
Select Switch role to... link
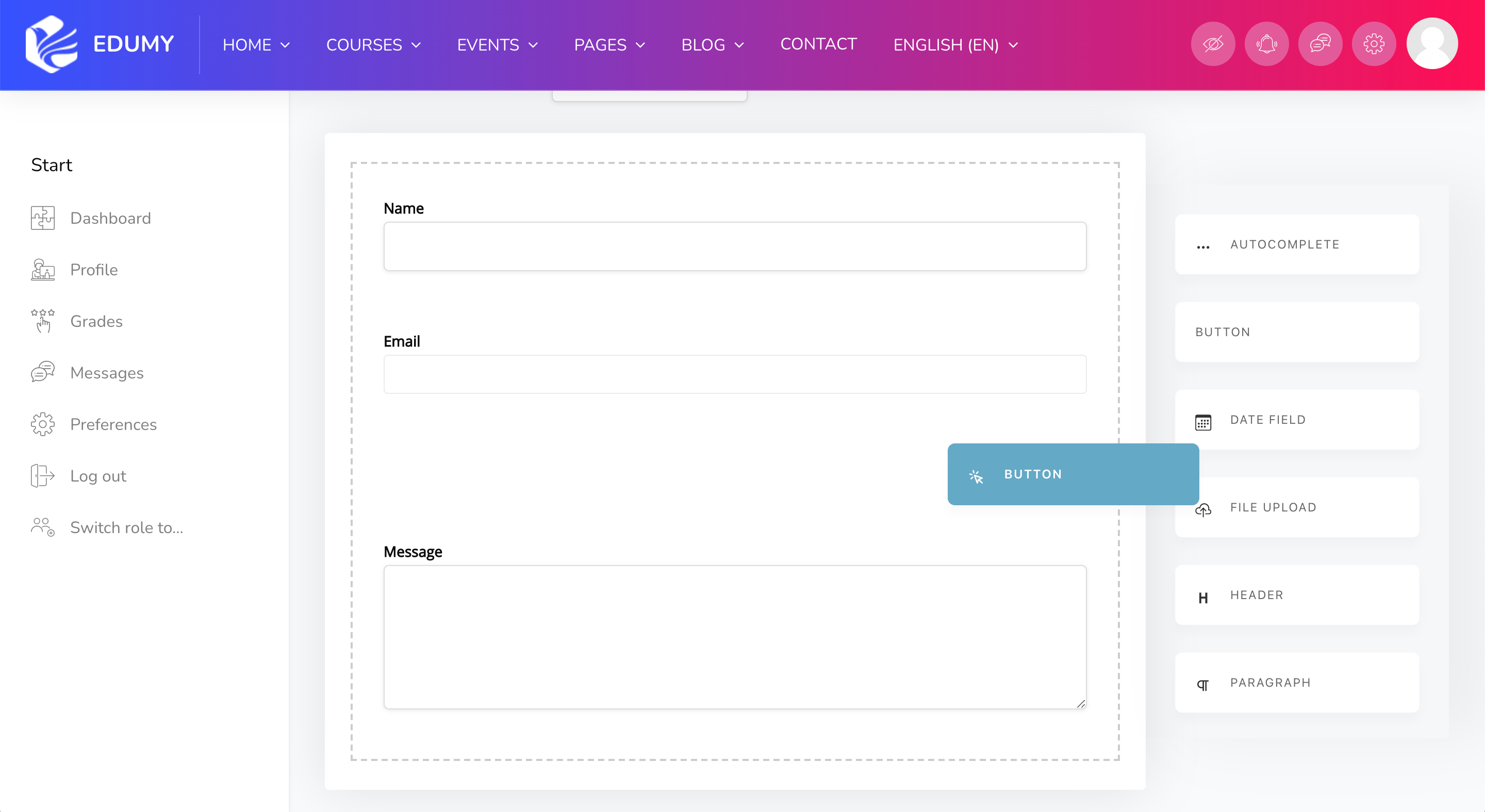[x=127, y=528]
